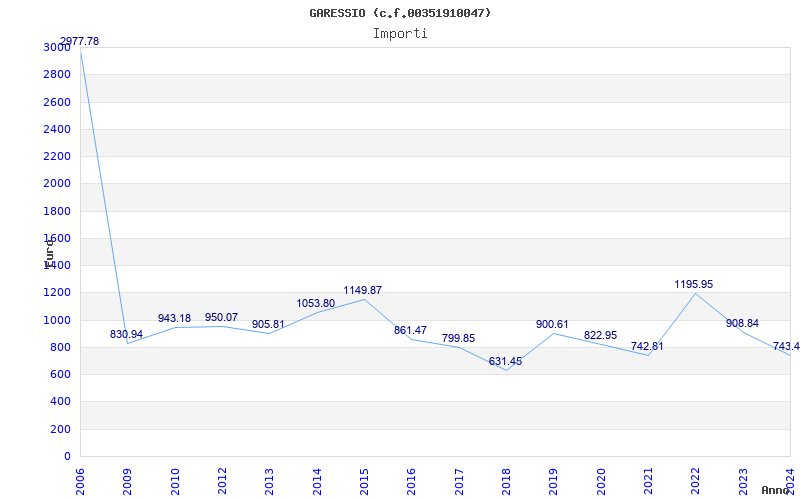Image resolution: width=800 pixels, height=500 pixels.
Task: Click the data label 1053.80
Action: point(316,304)
